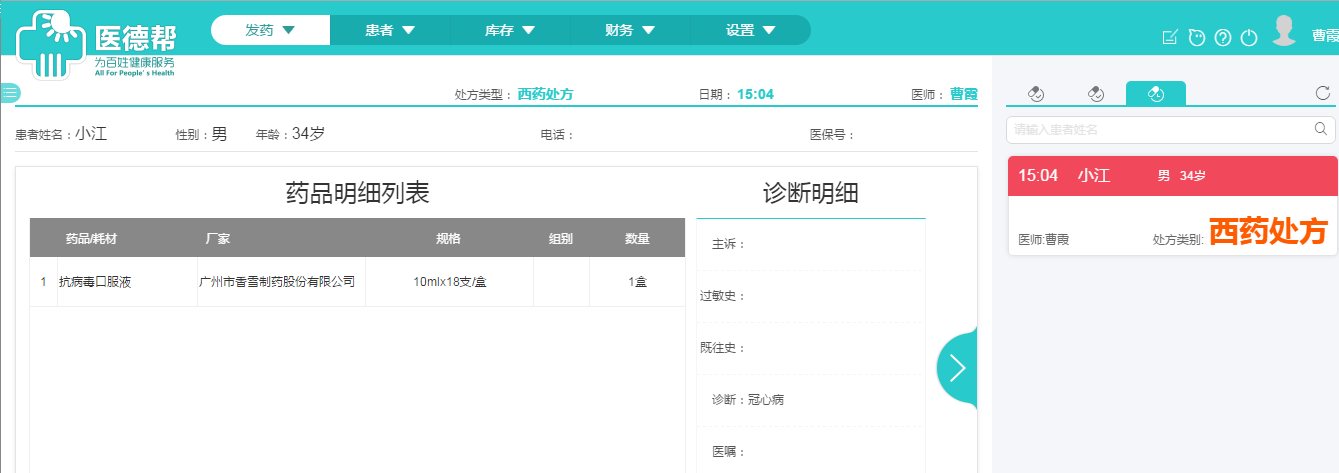The height and width of the screenshot is (473, 1339).
Task: Click the patient name 小江 in info row
Action: [91, 134]
